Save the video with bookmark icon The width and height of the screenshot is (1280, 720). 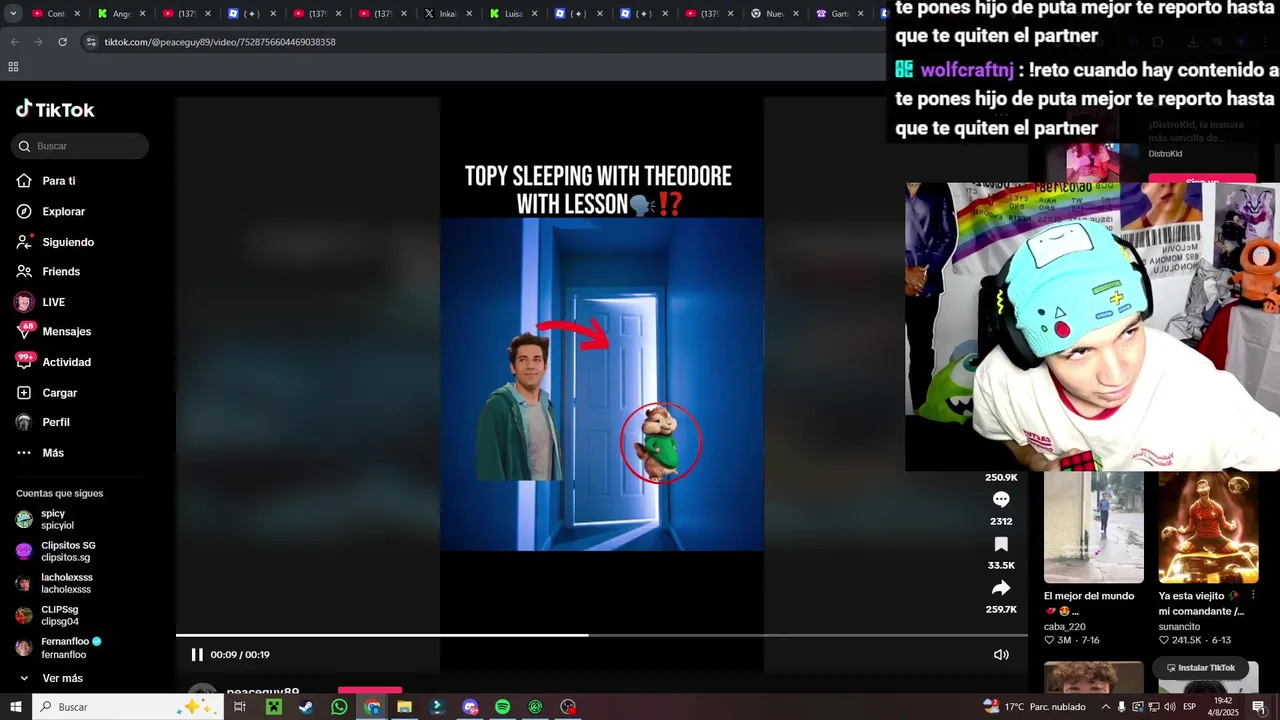click(1001, 544)
